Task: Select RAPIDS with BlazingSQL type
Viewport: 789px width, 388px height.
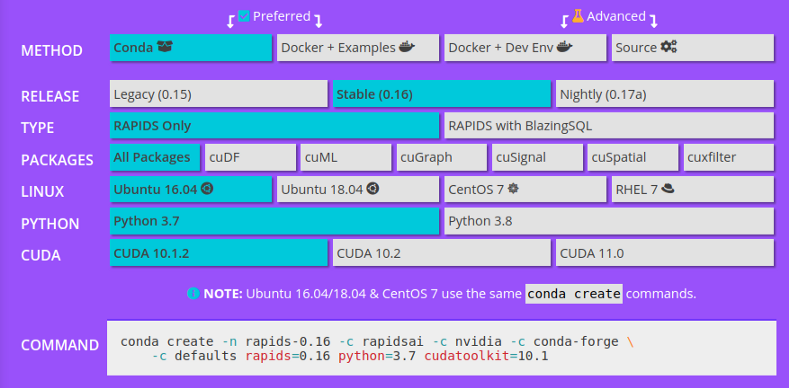Action: coord(609,125)
